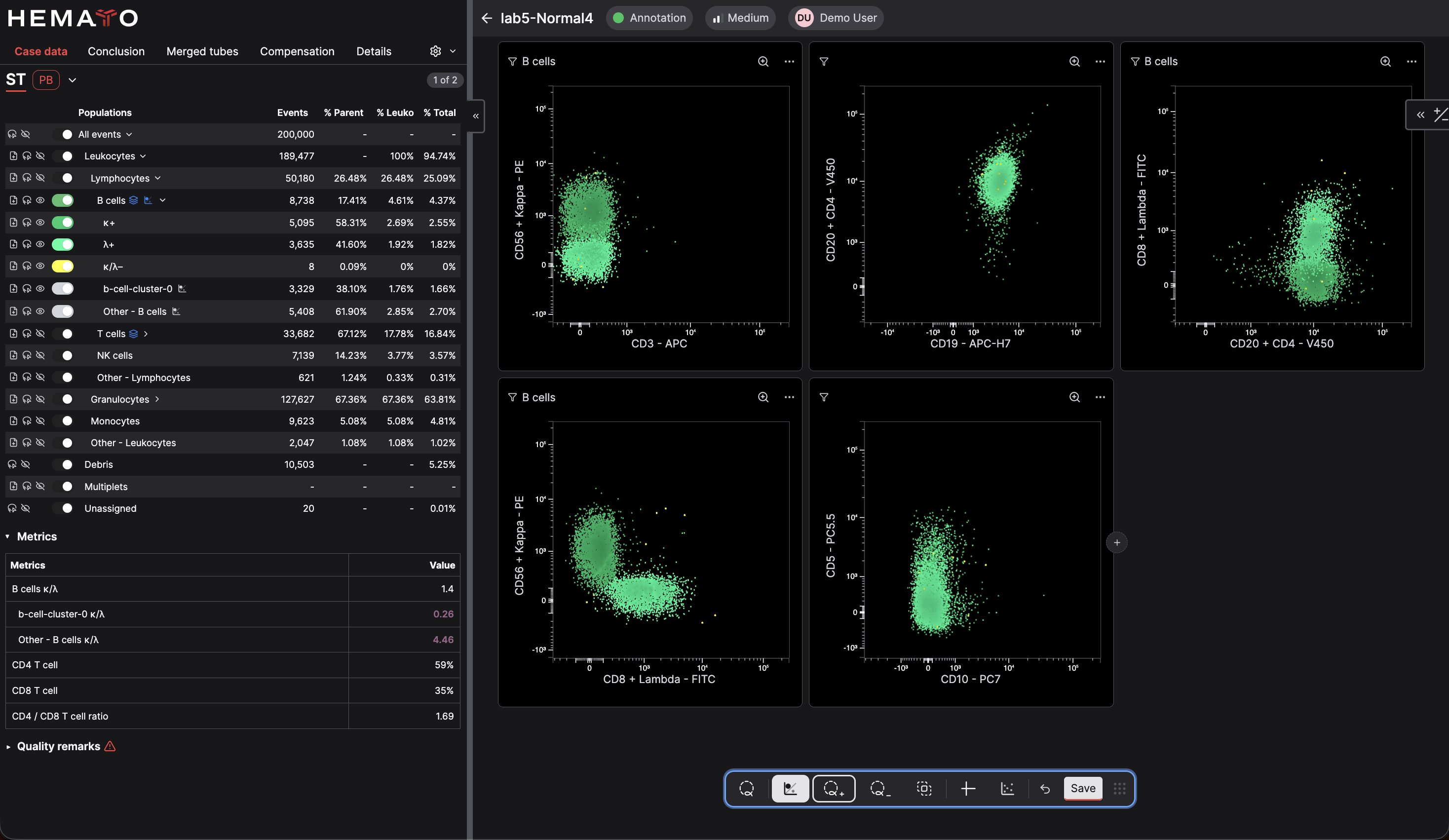1449x840 pixels.
Task: Switch to the Merged tubes tab
Action: tap(202, 51)
